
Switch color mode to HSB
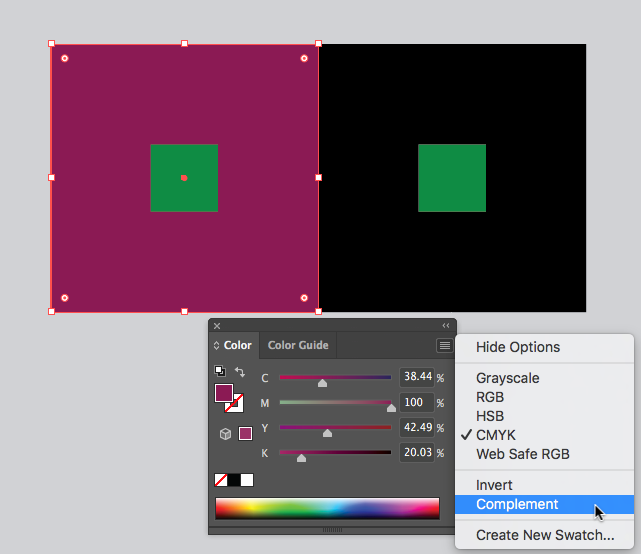coord(490,416)
